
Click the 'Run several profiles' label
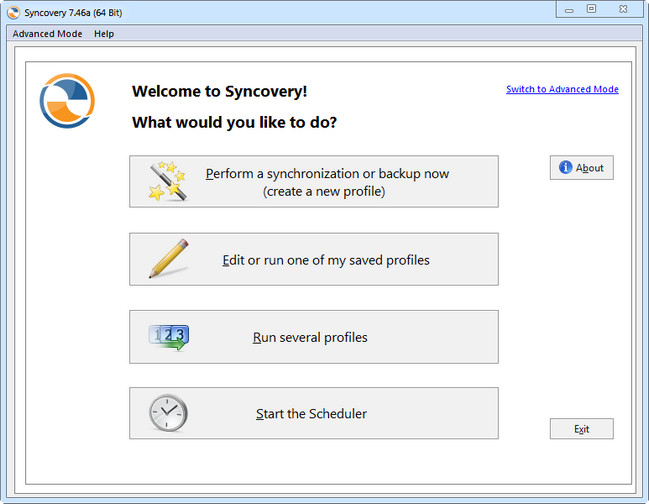click(x=310, y=338)
